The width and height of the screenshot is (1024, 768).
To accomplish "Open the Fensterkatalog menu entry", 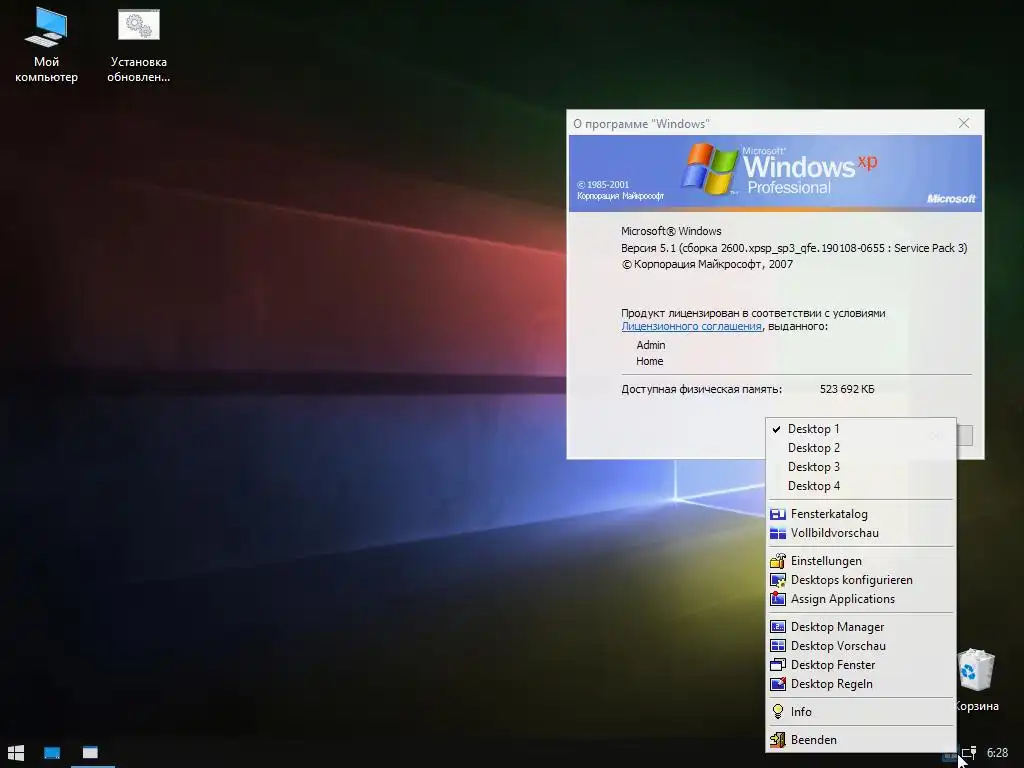I will (860, 514).
